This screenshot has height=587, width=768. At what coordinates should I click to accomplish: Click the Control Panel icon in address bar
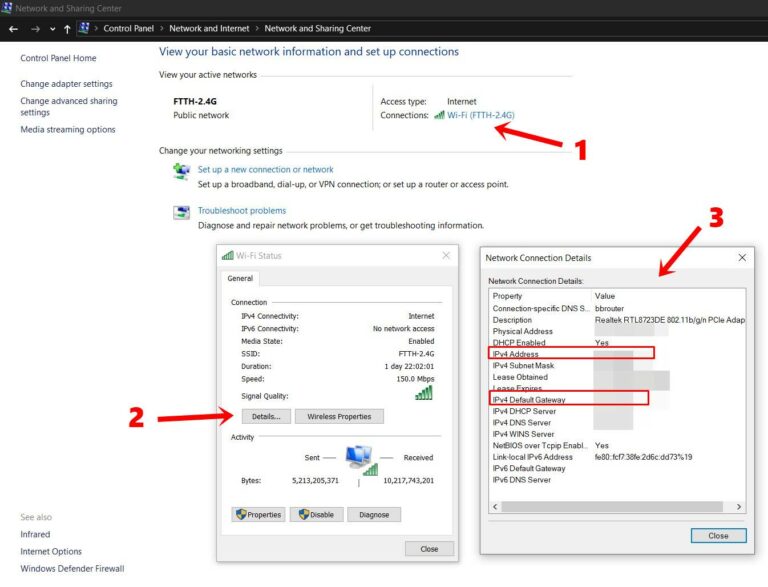pyautogui.click(x=84, y=29)
